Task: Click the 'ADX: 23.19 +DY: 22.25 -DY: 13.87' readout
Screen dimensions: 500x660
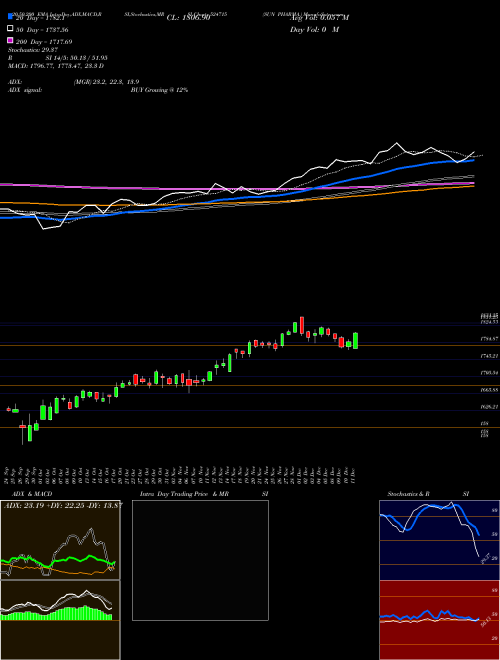Action: point(63,505)
